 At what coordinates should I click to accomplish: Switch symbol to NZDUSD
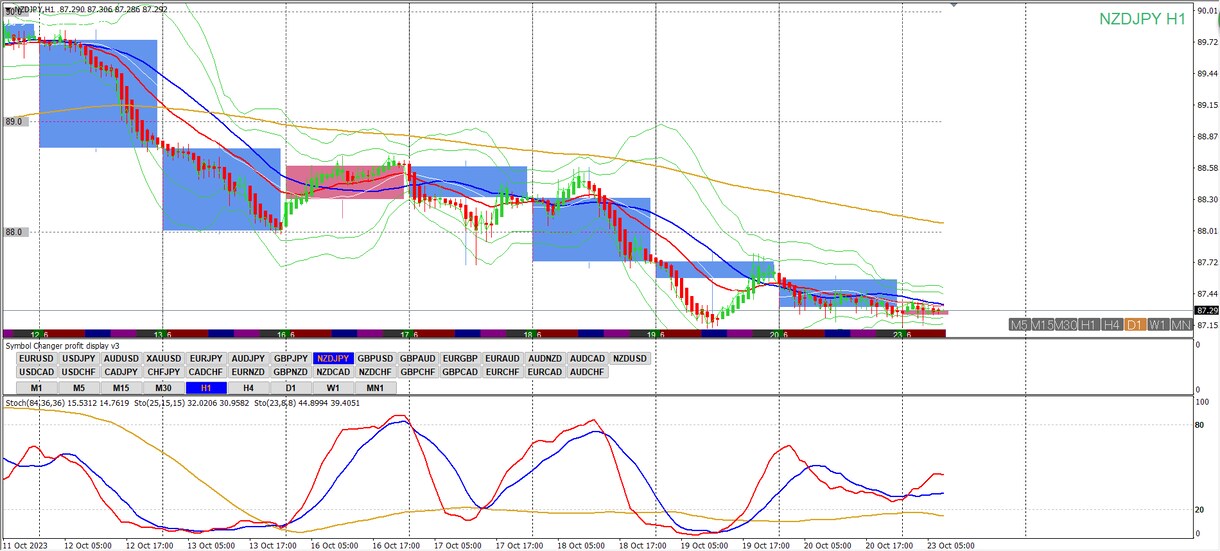(x=630, y=358)
